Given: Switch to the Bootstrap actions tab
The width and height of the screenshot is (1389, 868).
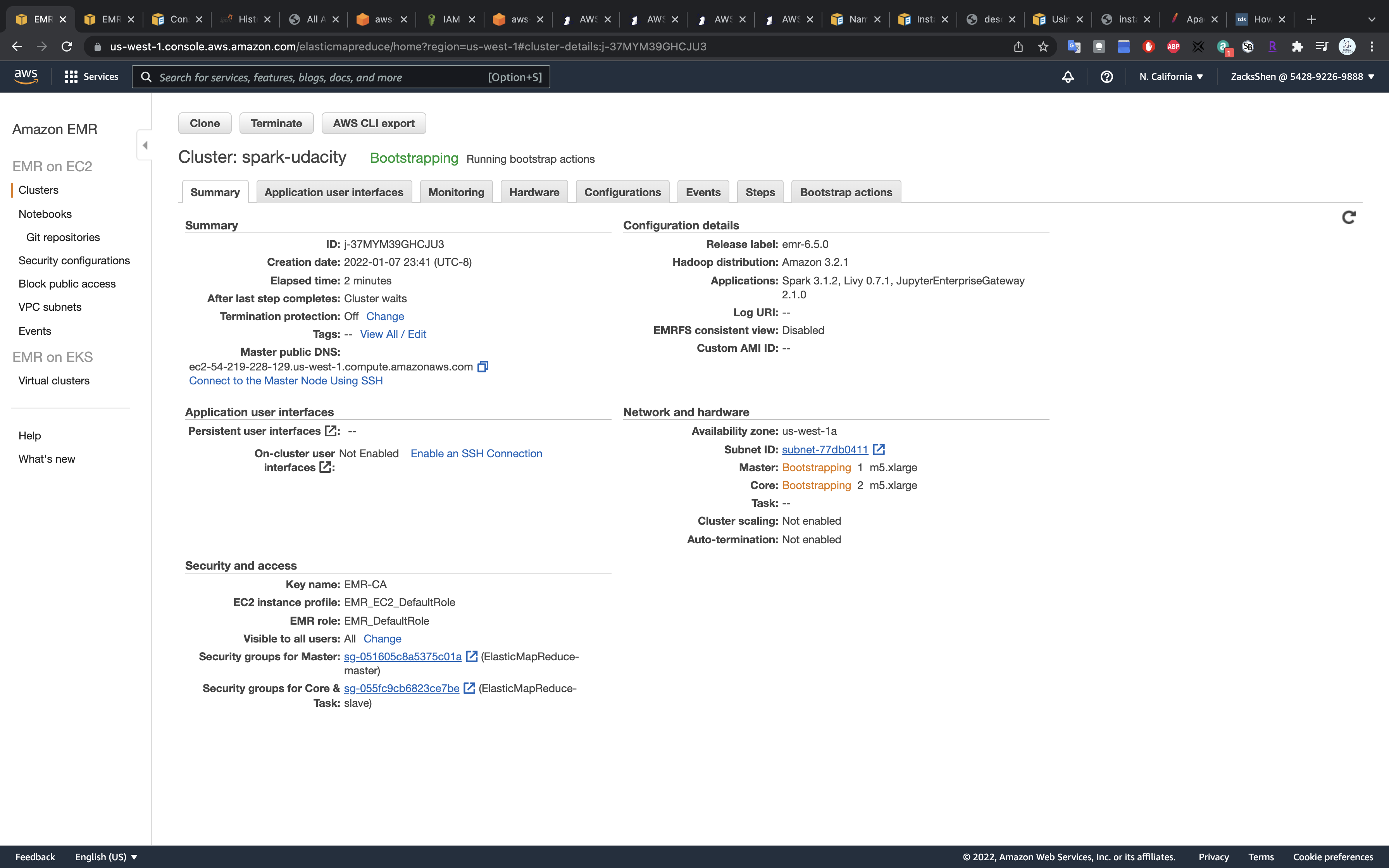Looking at the screenshot, I should 846,192.
